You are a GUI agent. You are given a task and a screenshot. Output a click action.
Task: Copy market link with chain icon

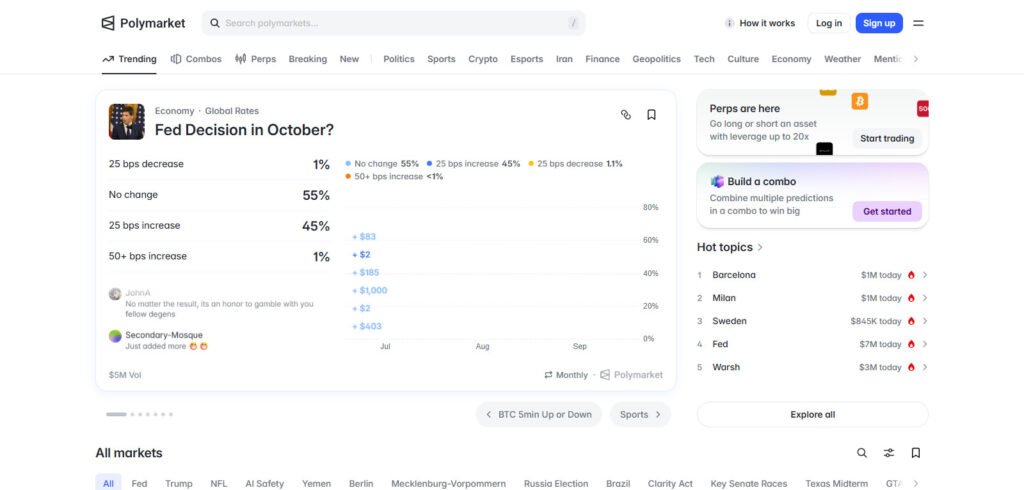[626, 114]
